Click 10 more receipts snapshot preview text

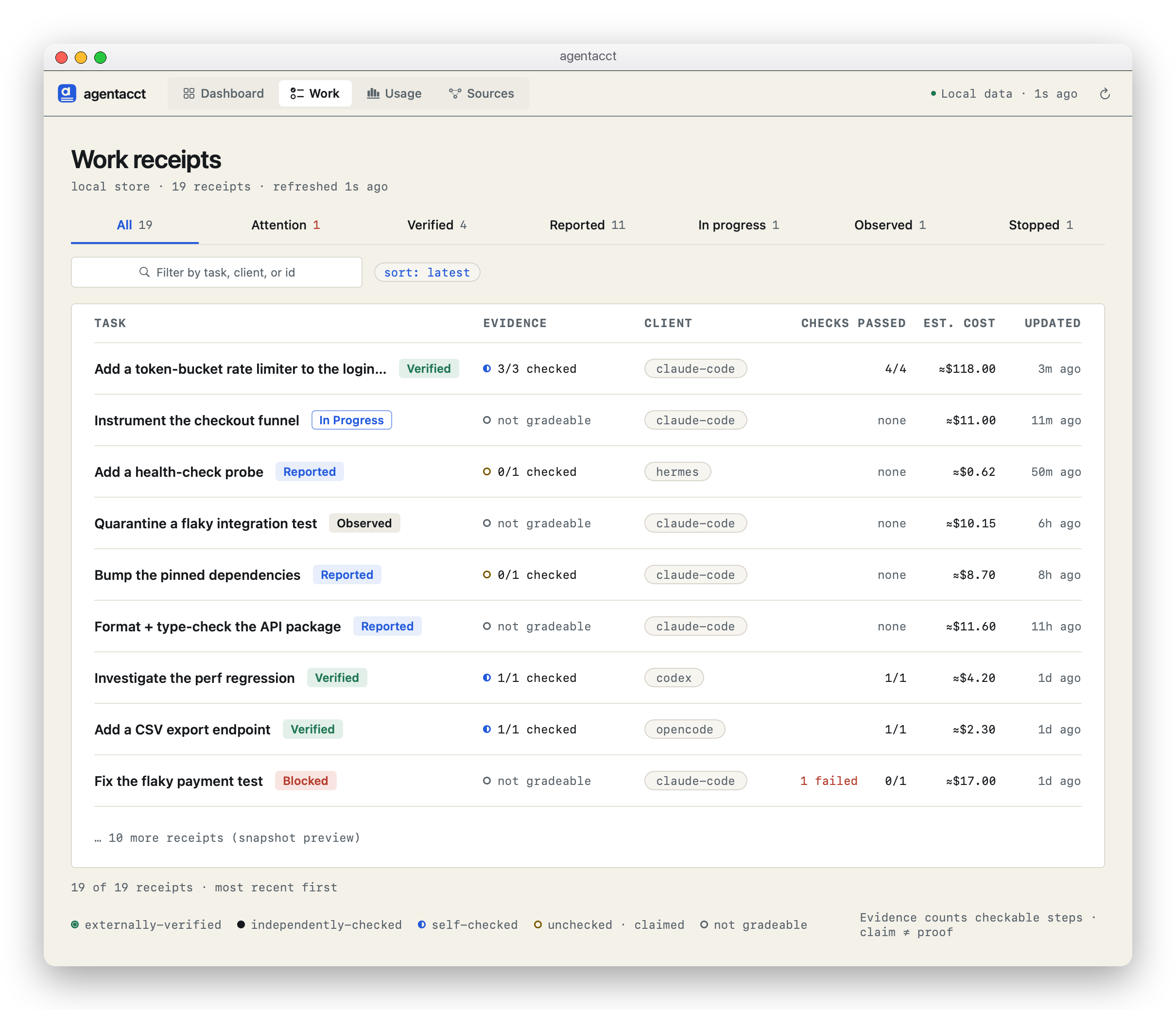[227, 837]
